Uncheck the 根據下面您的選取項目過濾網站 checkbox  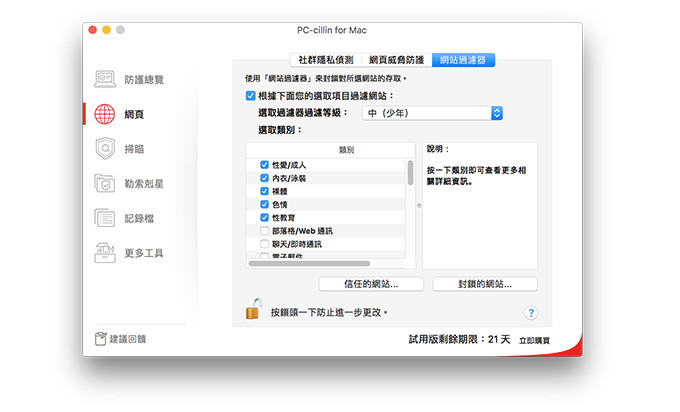pos(250,96)
